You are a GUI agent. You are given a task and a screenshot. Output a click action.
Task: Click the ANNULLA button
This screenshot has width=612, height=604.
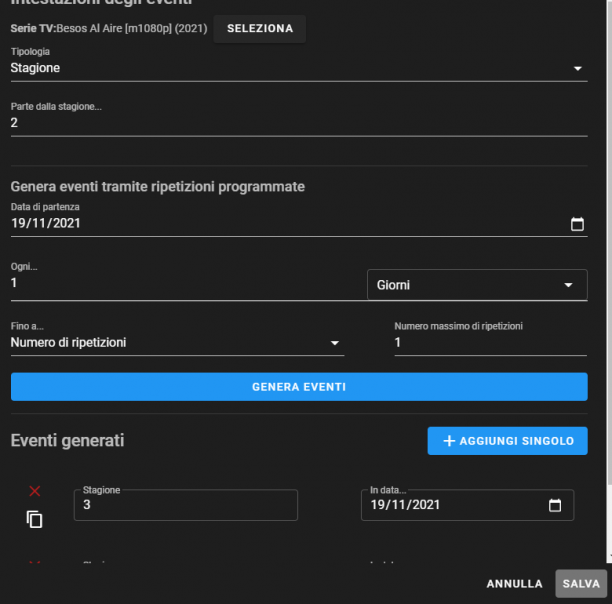click(514, 584)
